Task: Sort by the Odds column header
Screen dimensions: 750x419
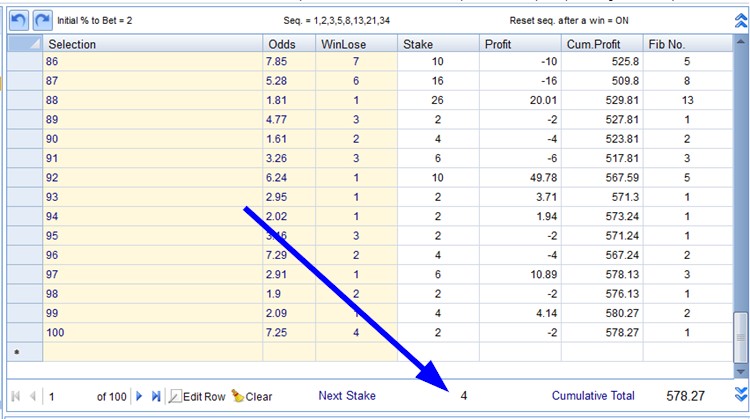Action: [289, 44]
